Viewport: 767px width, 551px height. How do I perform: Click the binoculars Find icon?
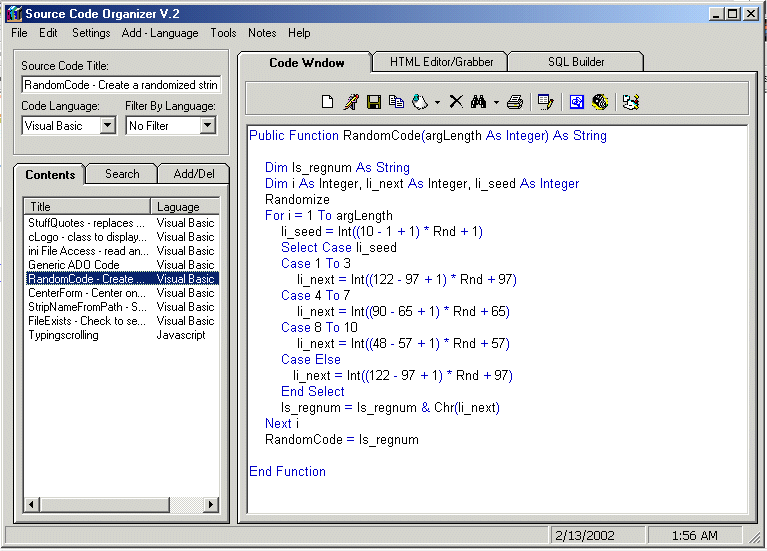(478, 101)
